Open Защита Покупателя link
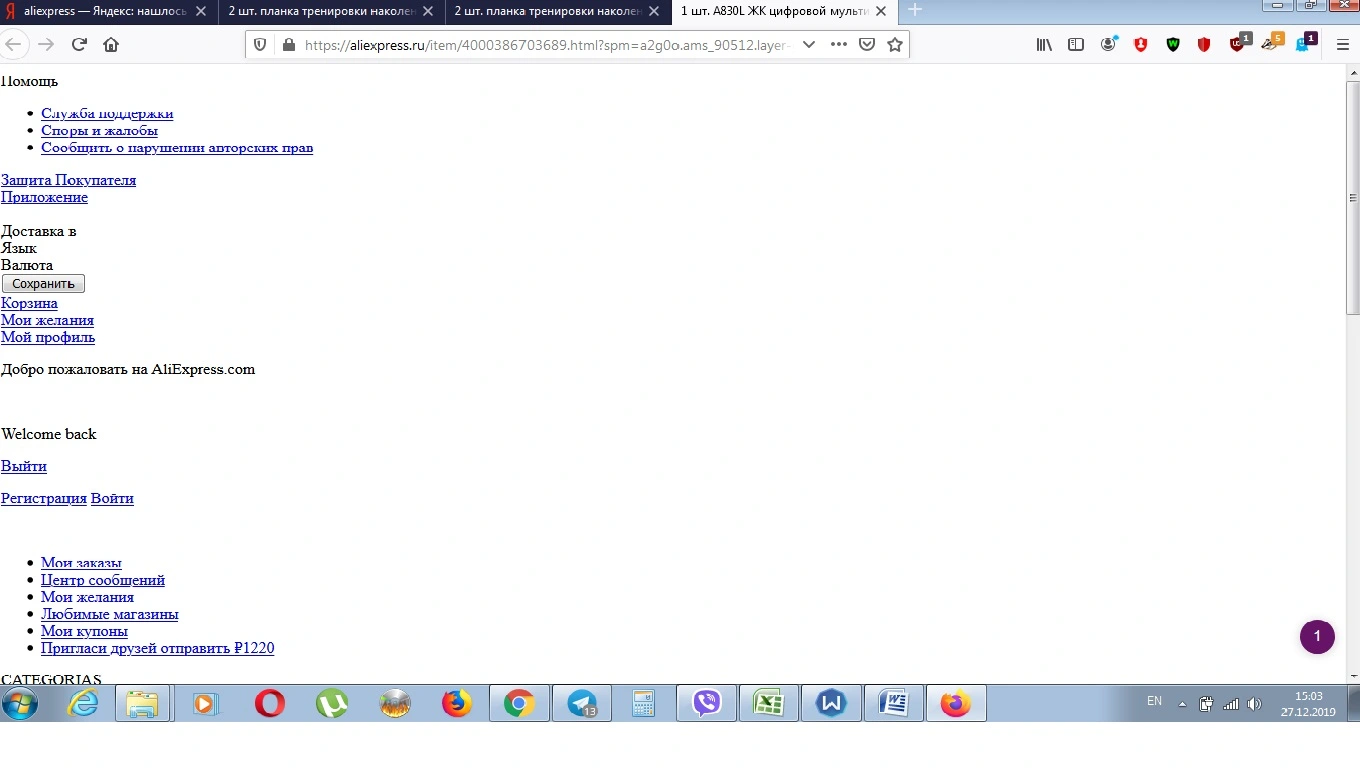 point(68,180)
